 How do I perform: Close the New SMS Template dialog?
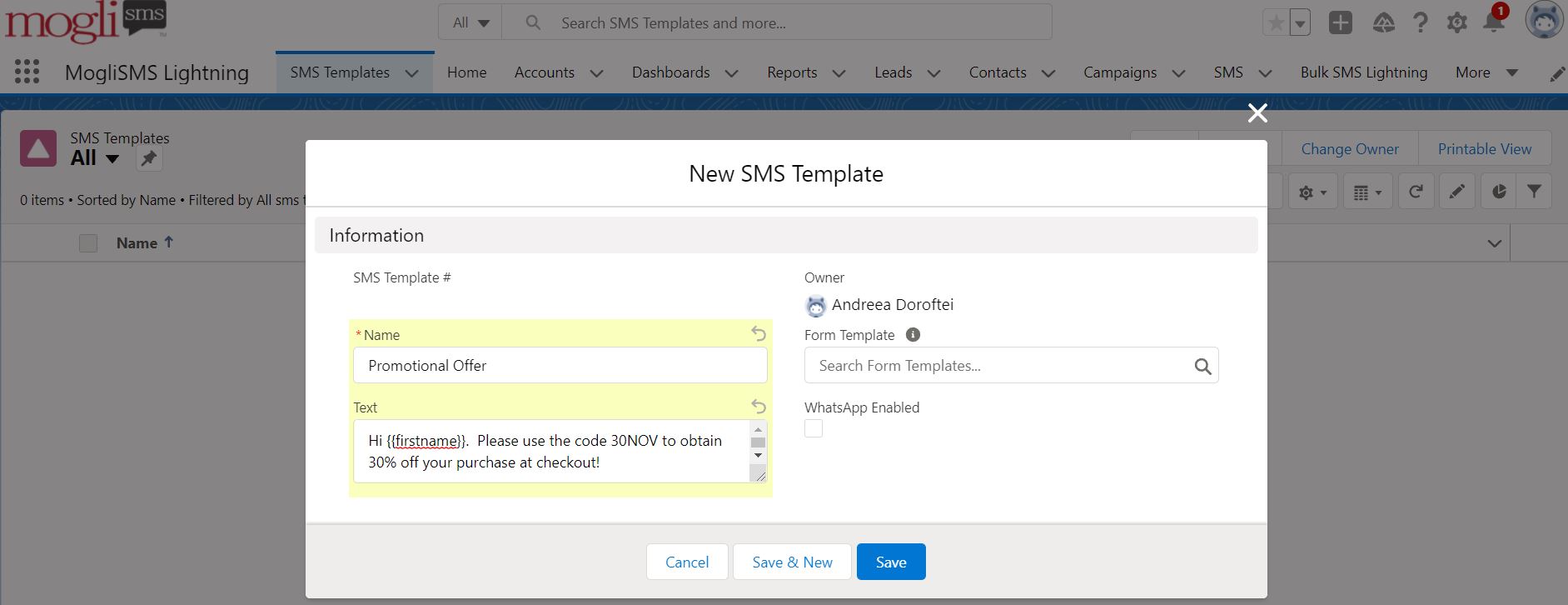1257,112
